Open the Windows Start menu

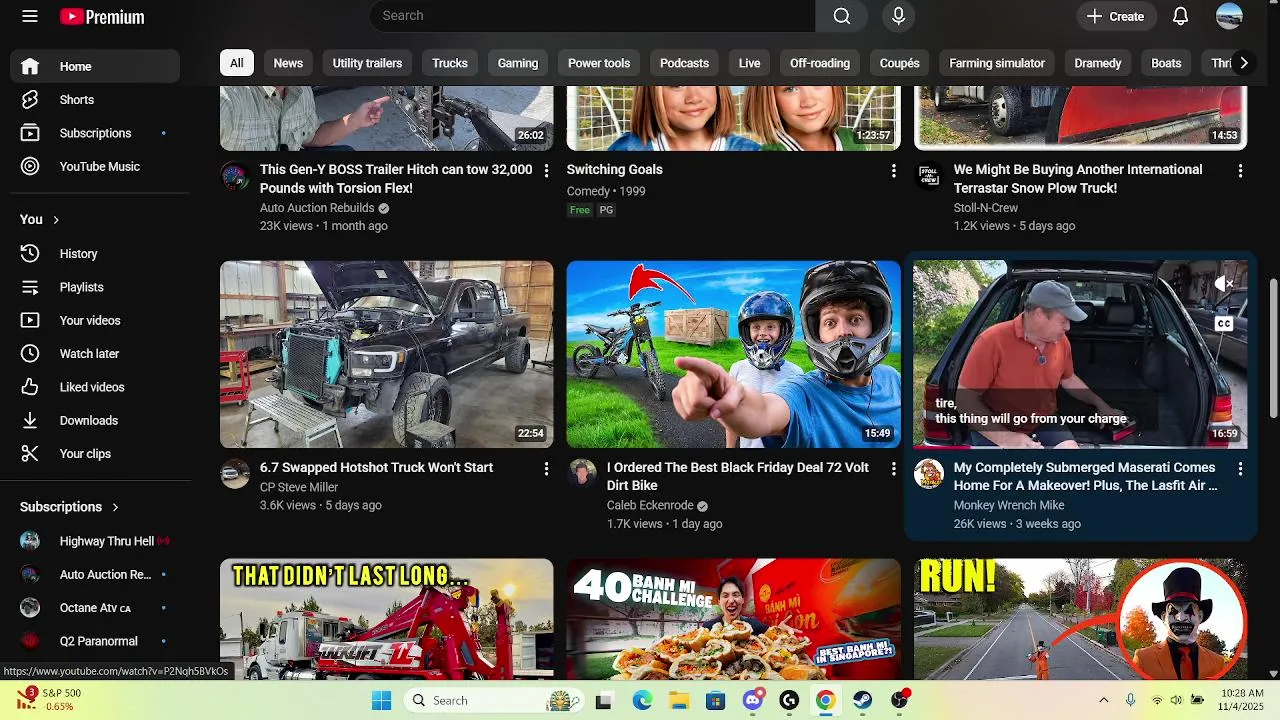coord(381,700)
